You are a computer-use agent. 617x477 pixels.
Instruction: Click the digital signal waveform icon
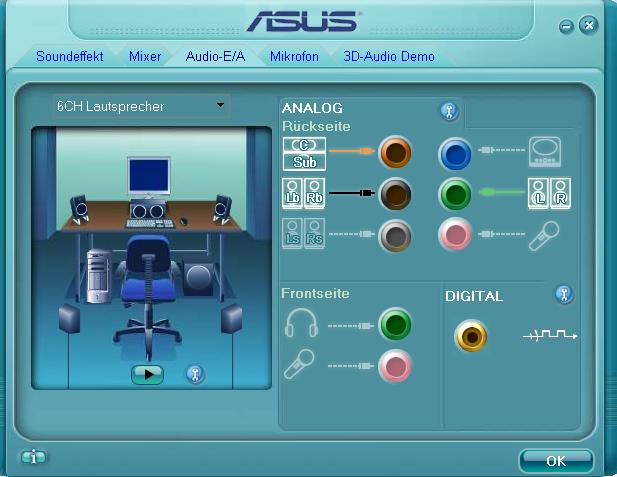(x=550, y=336)
